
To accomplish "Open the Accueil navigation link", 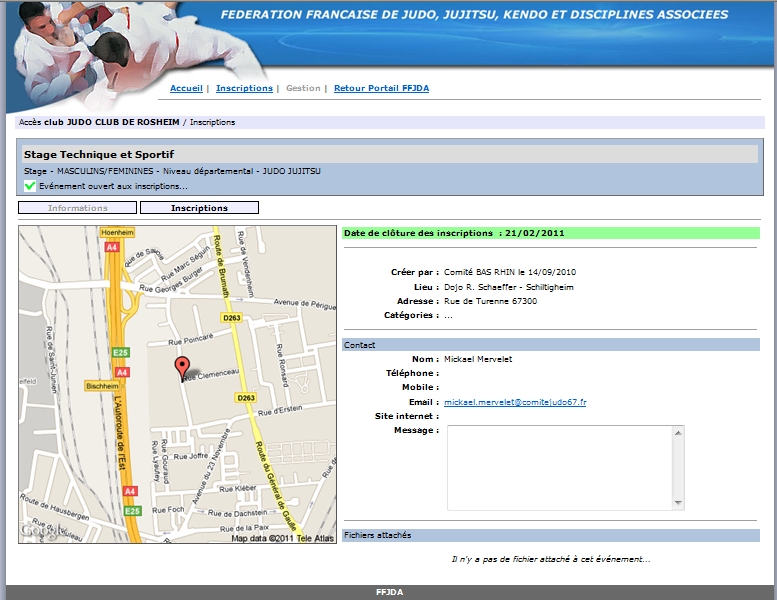I will [186, 88].
